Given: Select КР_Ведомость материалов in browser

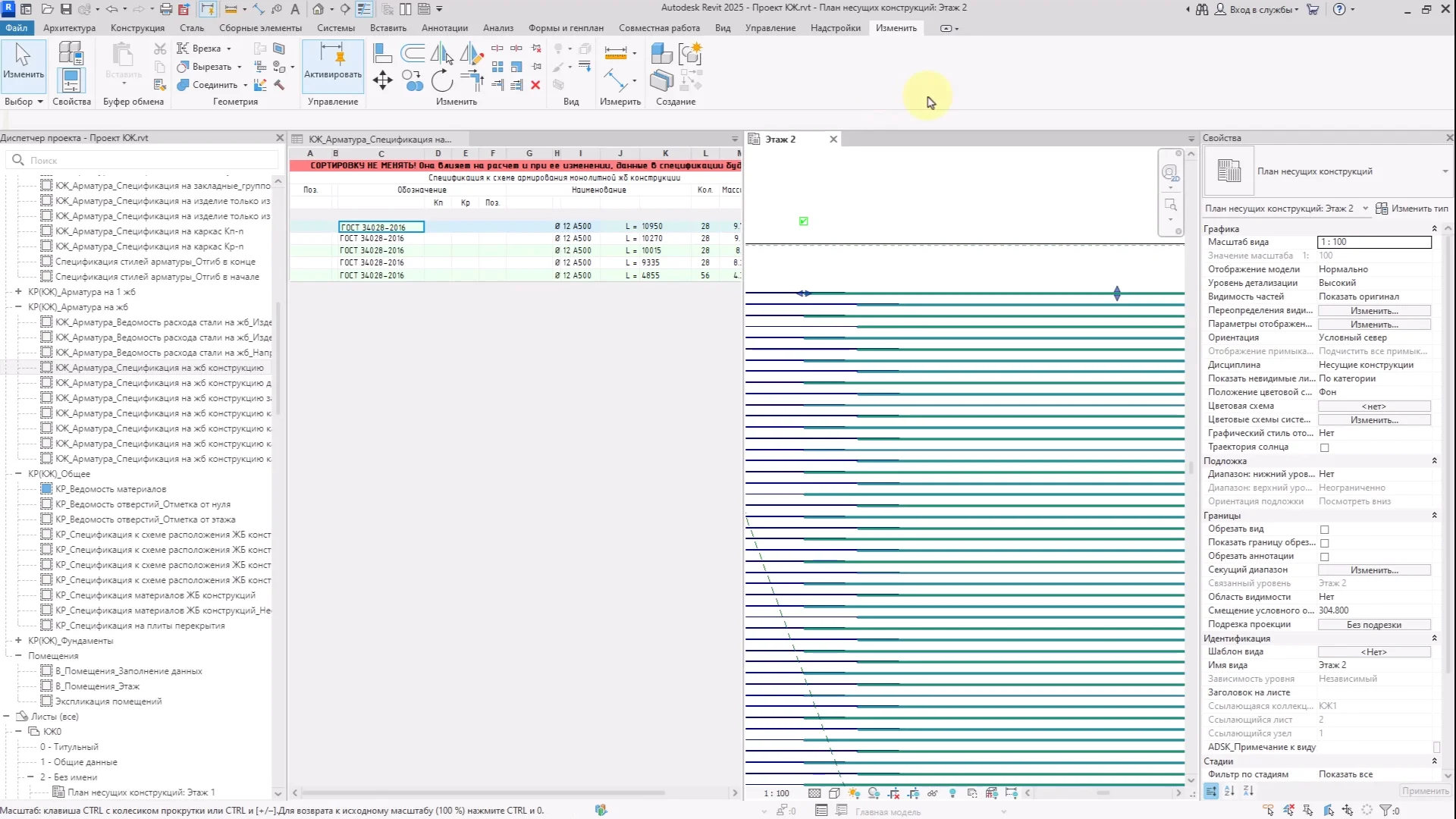Looking at the screenshot, I should coord(111,489).
